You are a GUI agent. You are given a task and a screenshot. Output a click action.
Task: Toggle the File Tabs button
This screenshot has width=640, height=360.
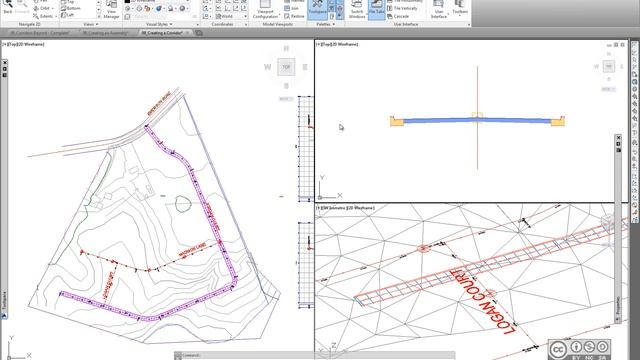[x=376, y=10]
